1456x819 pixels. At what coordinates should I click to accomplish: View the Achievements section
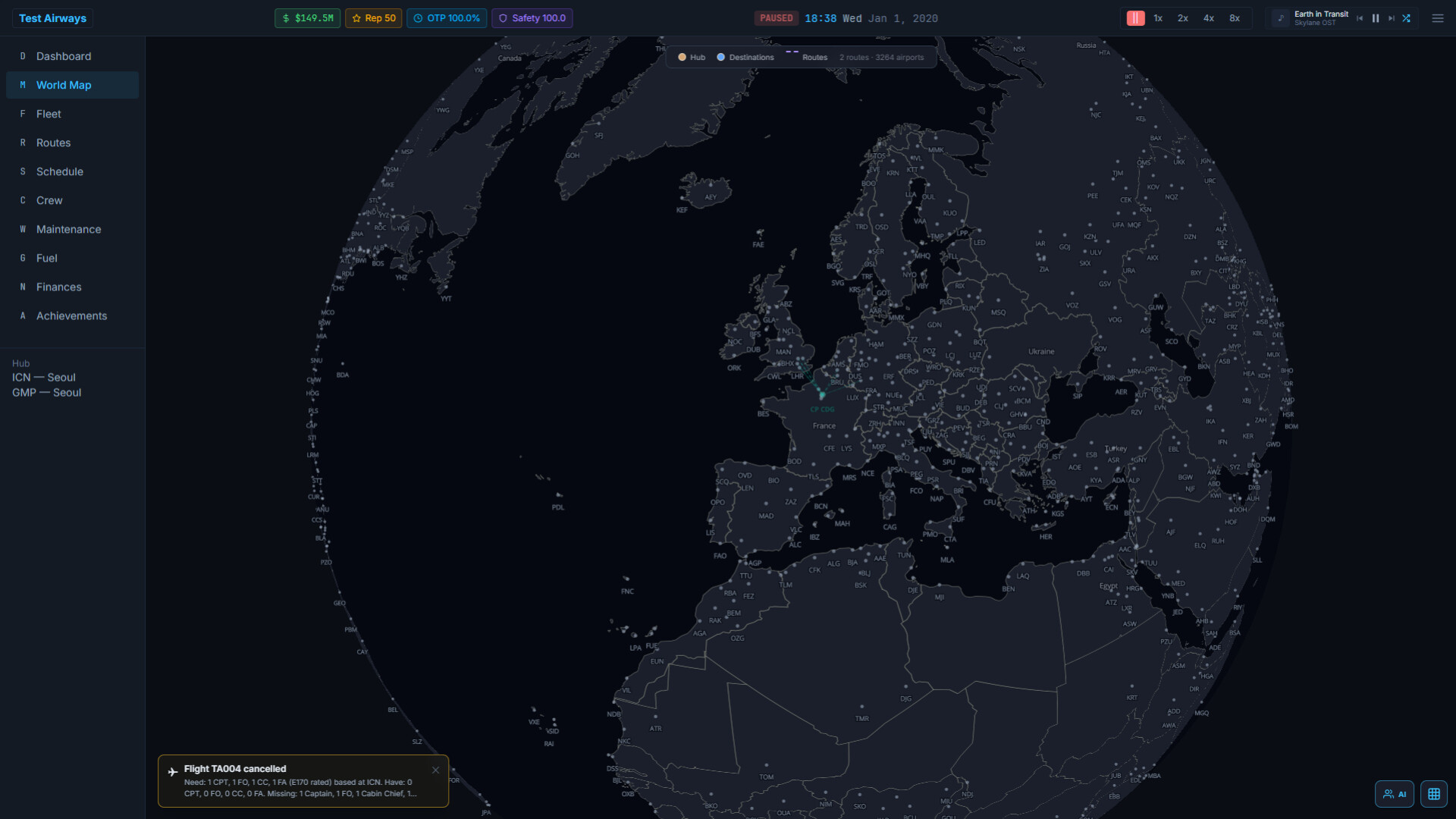(72, 315)
